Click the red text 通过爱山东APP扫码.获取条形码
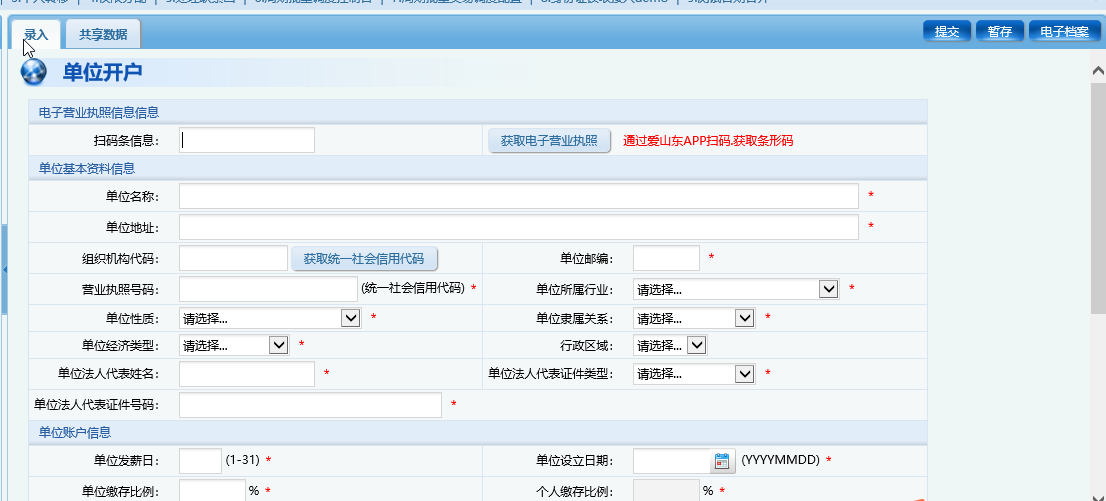Screen dimensions: 1106x501 click(707, 141)
